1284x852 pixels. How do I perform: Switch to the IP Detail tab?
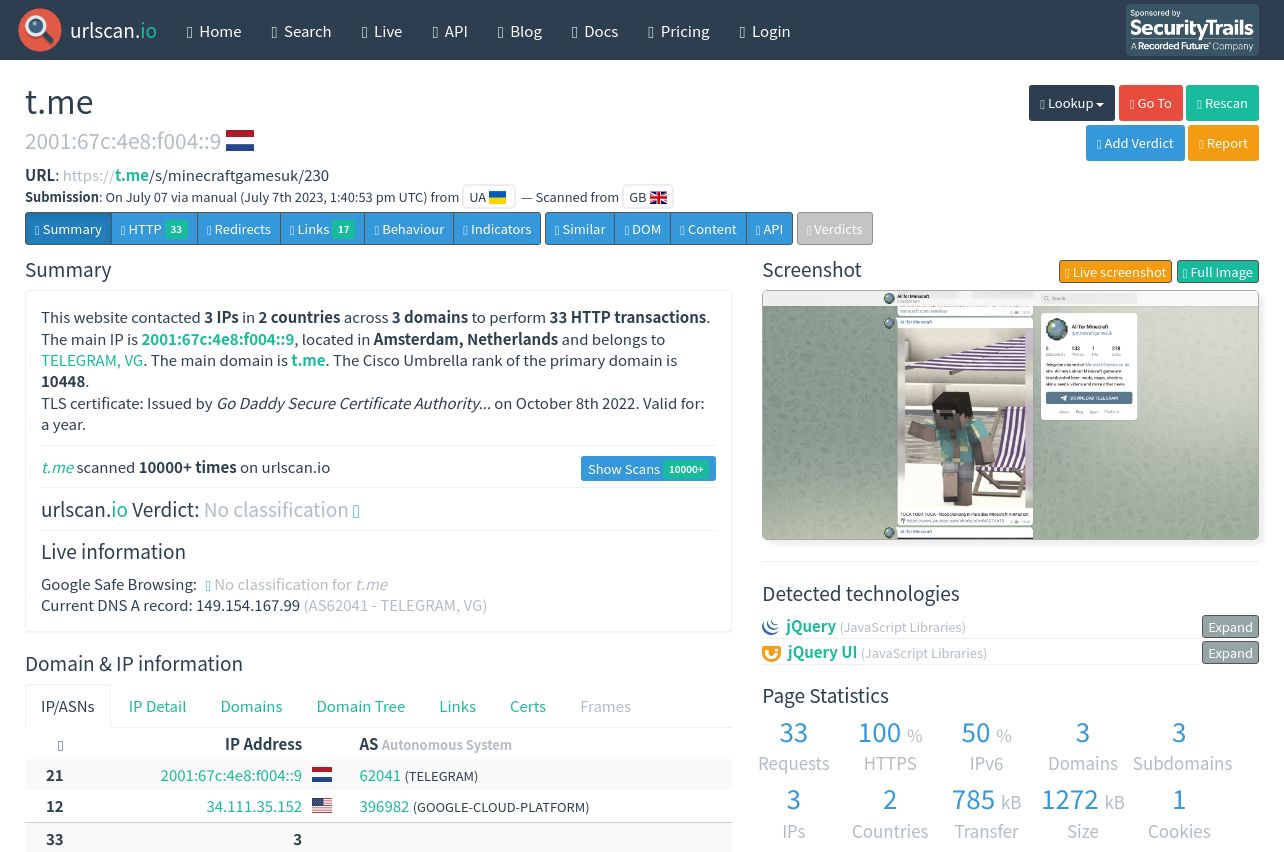(x=157, y=706)
